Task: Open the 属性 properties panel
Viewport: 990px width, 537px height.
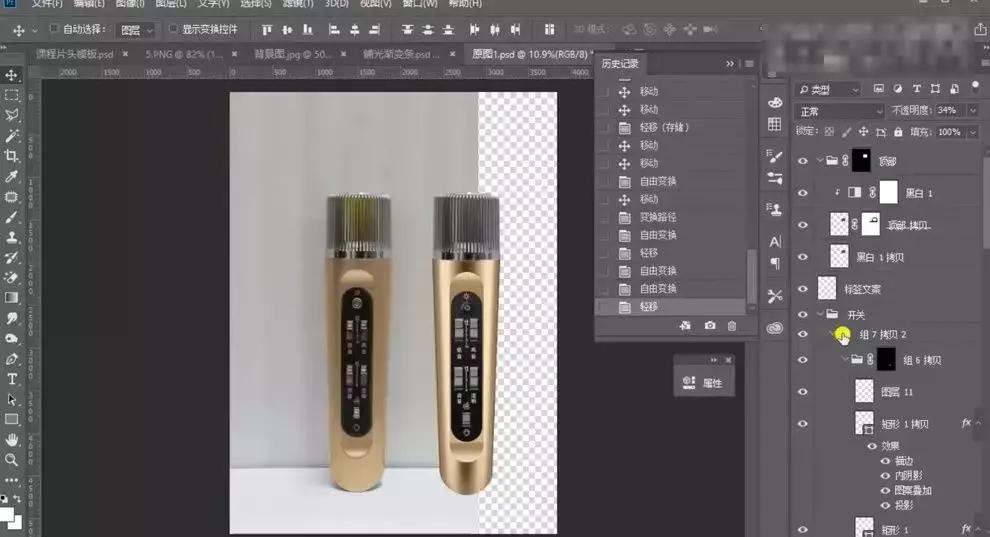Action: 703,382
